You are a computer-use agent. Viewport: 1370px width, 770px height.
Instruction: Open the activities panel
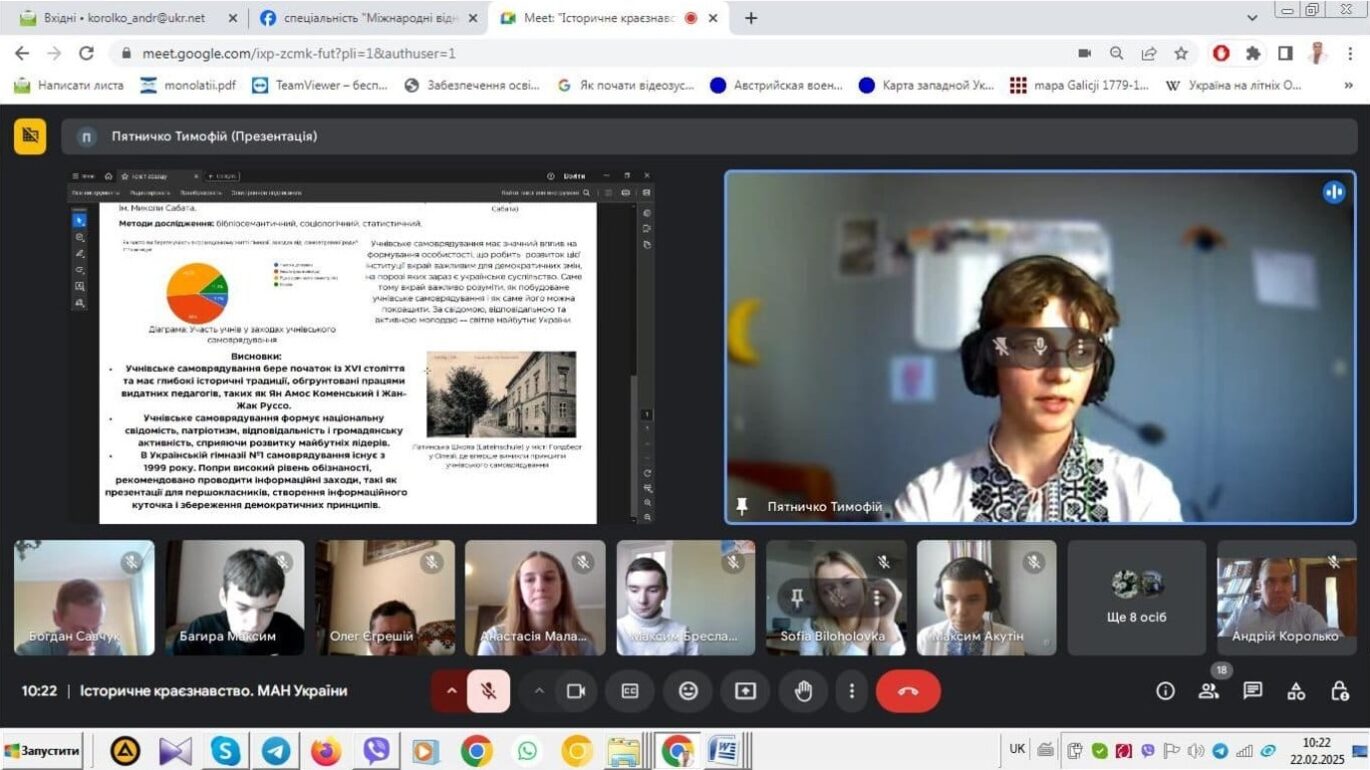[1296, 691]
